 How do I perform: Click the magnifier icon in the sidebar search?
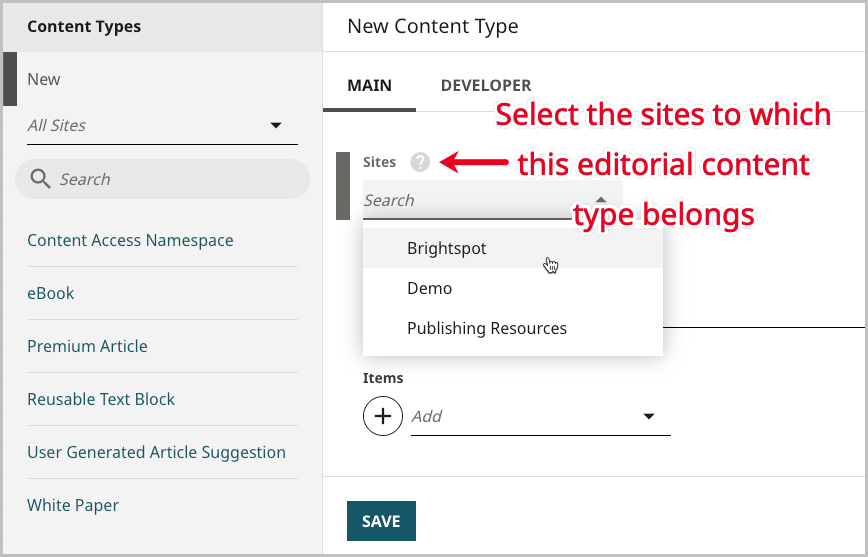[x=40, y=179]
